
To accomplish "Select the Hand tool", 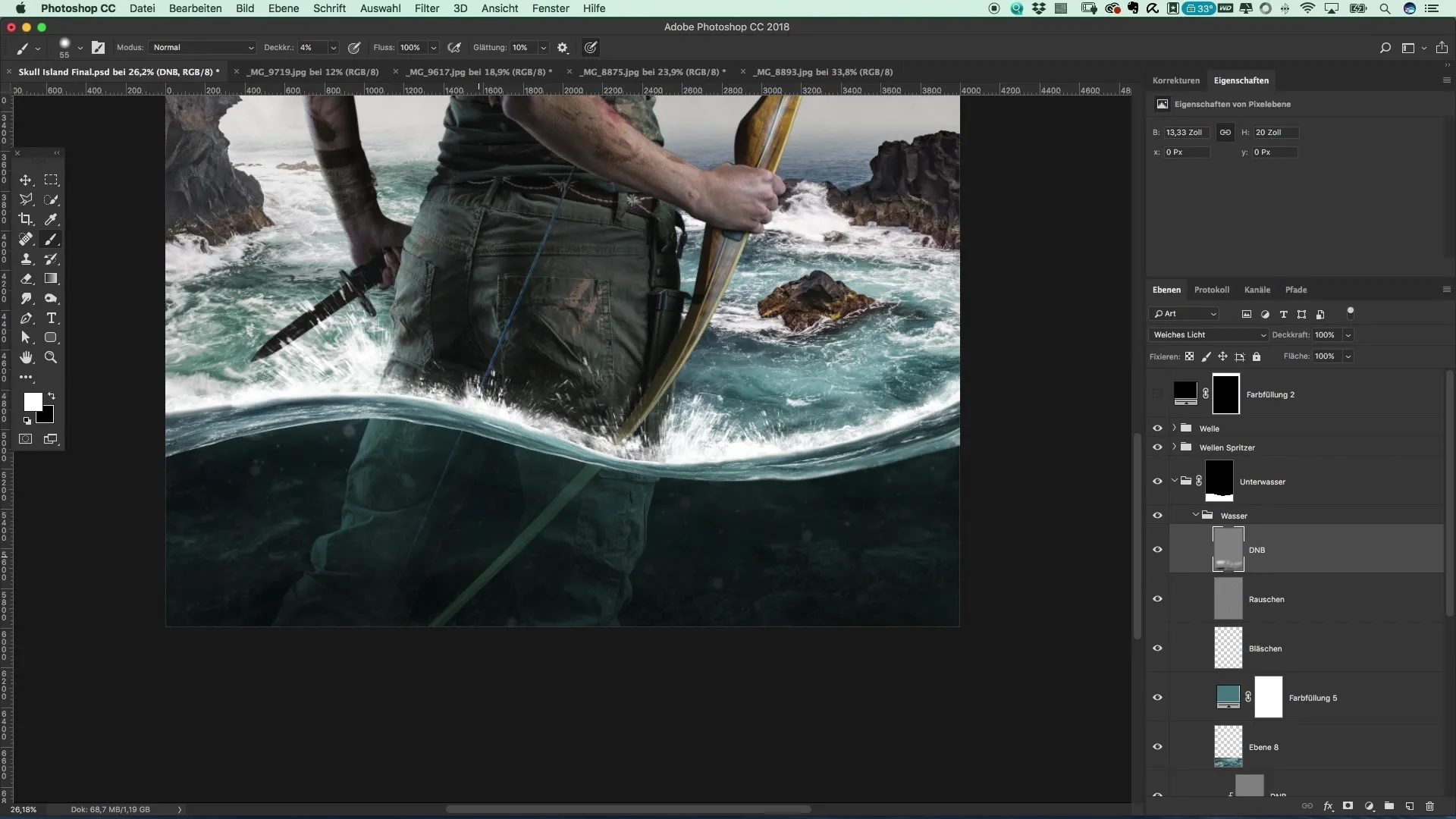I will [x=26, y=357].
